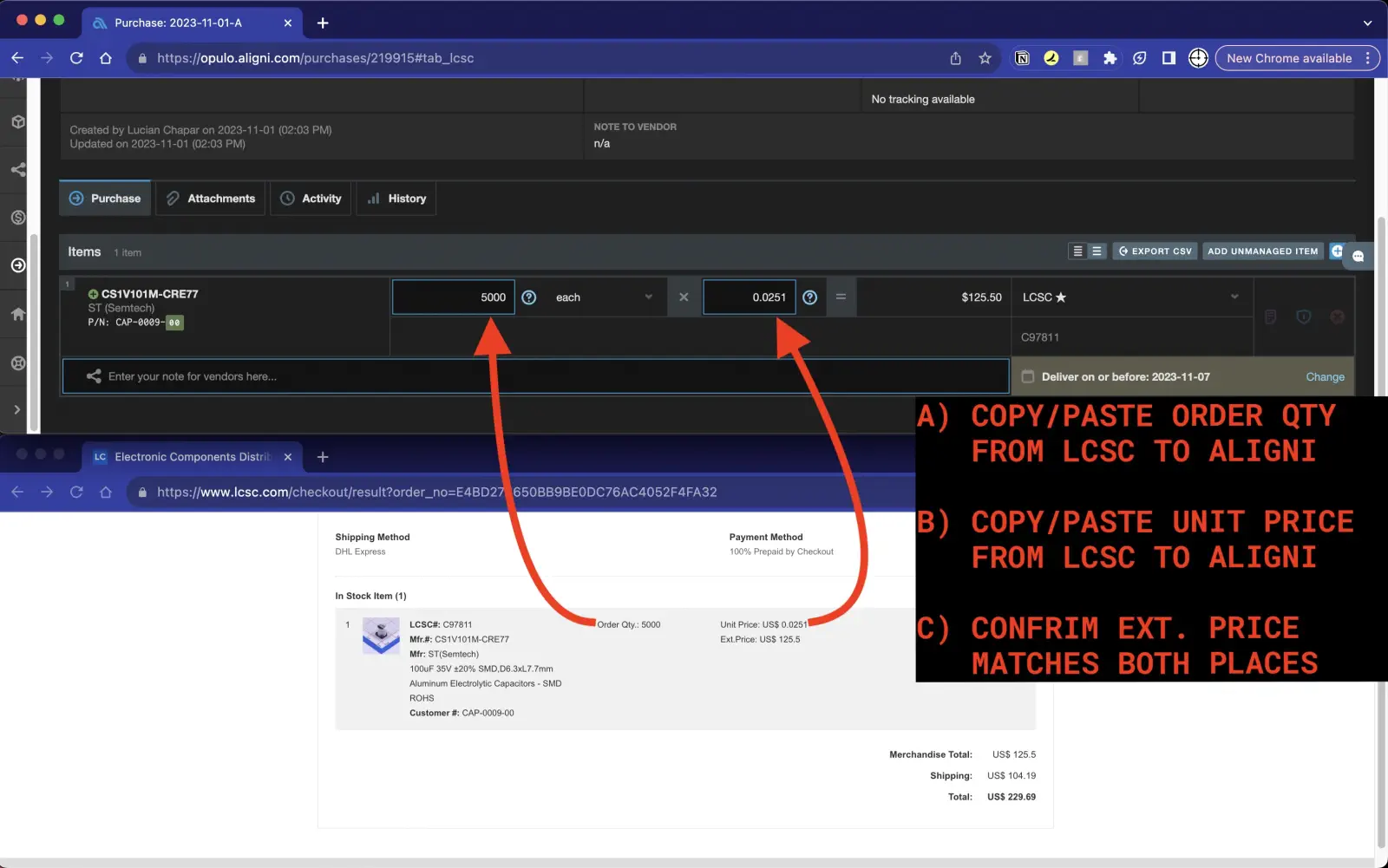Click the Change delivery date link
The height and width of the screenshot is (868, 1388).
[x=1325, y=377]
